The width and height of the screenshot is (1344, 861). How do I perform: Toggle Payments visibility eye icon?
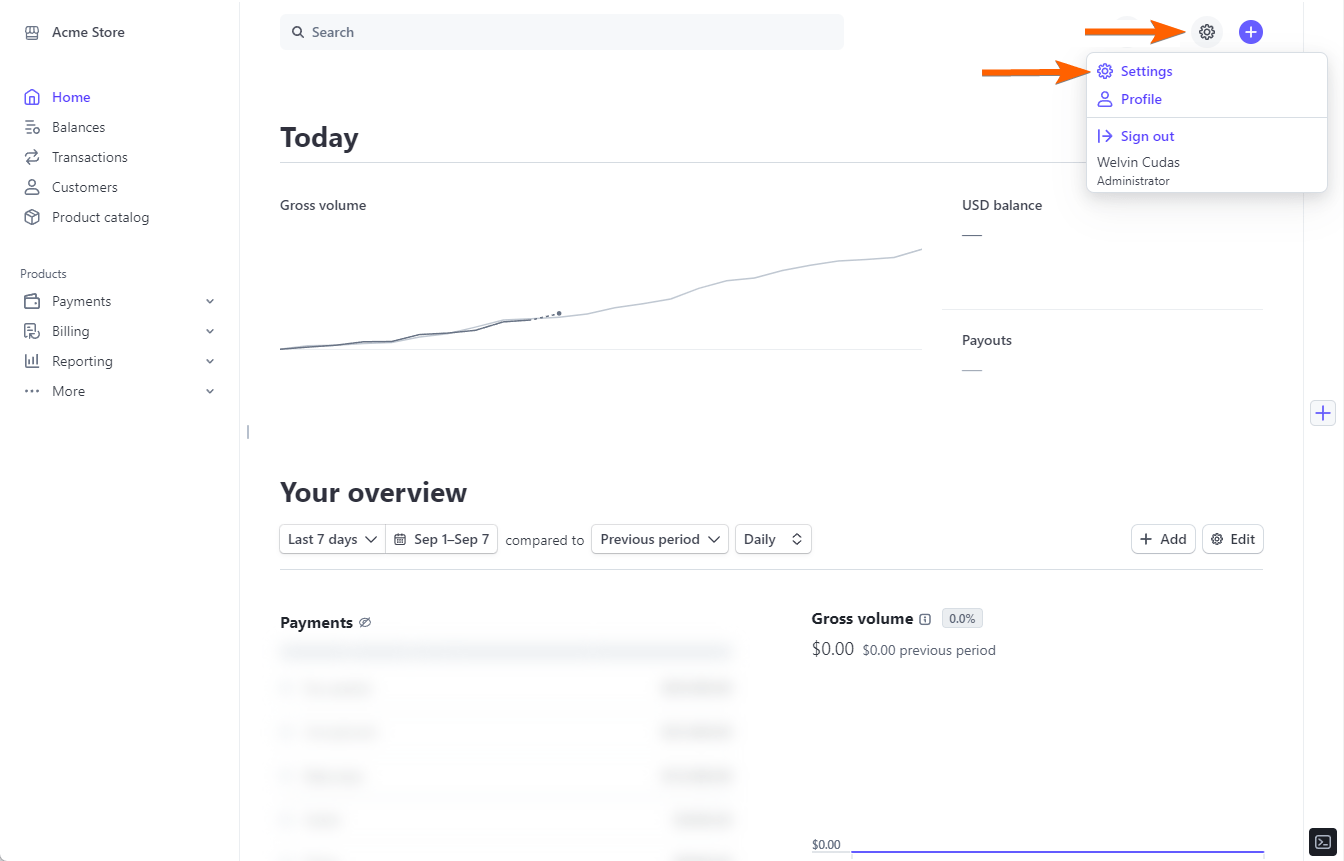click(365, 622)
